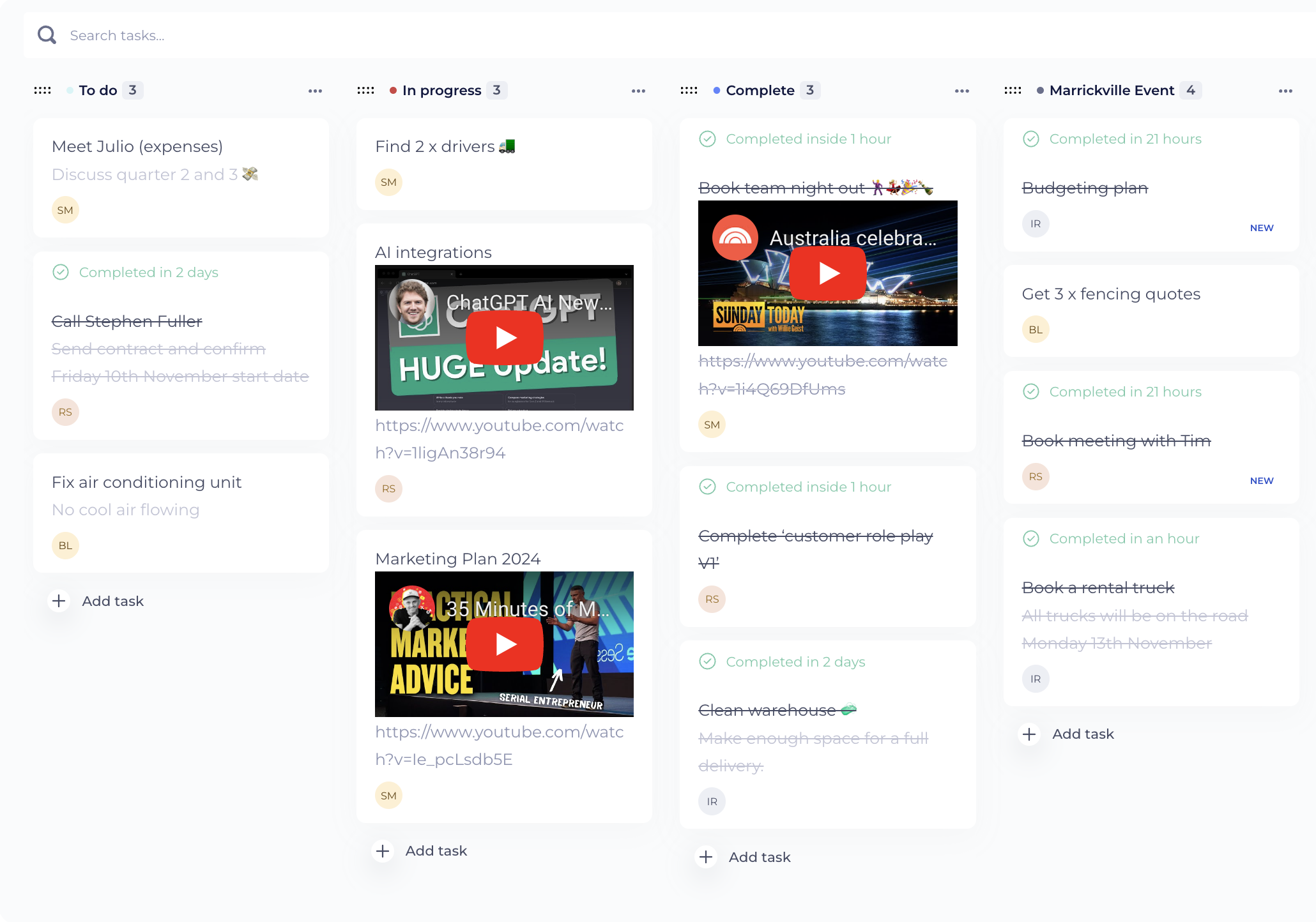Click Add task label under In progress
Screen dimensions: 1316x922
(x=436, y=850)
